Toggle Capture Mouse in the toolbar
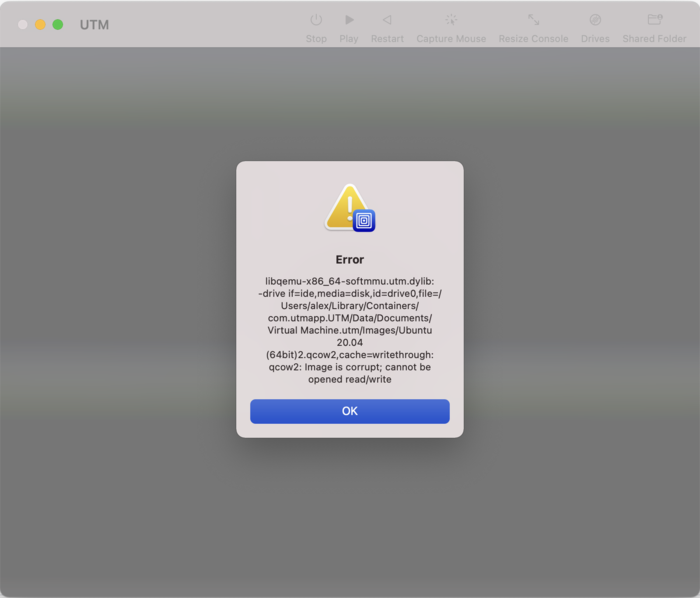Image resolution: width=700 pixels, height=598 pixels. [451, 20]
